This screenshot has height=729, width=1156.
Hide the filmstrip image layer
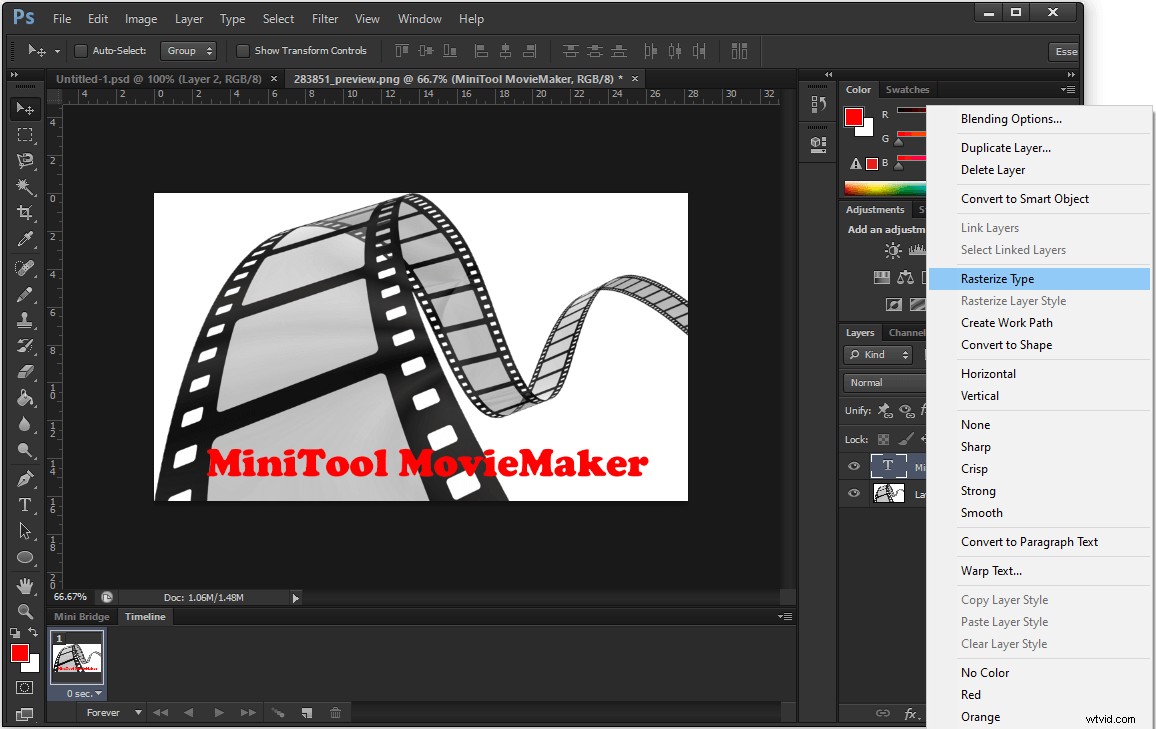click(854, 492)
